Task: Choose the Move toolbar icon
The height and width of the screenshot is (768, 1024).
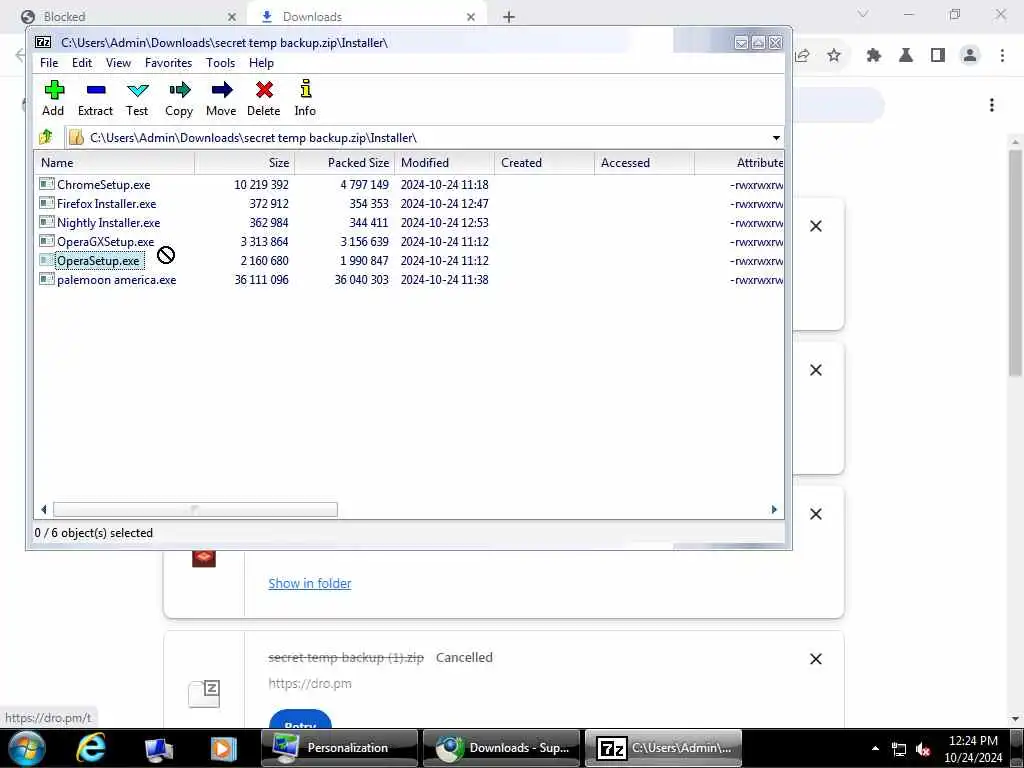Action: tap(221, 89)
